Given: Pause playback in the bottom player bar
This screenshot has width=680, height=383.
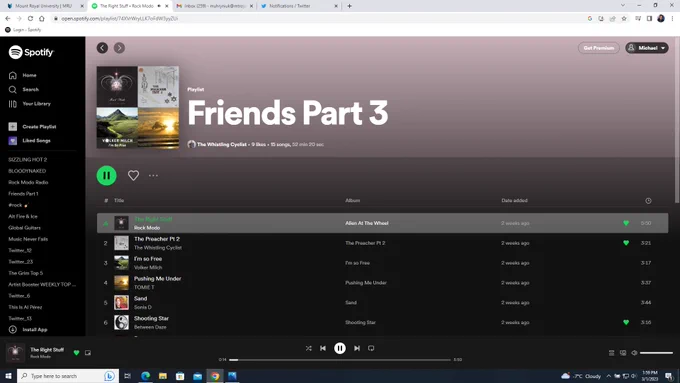Looking at the screenshot, I should (x=340, y=348).
